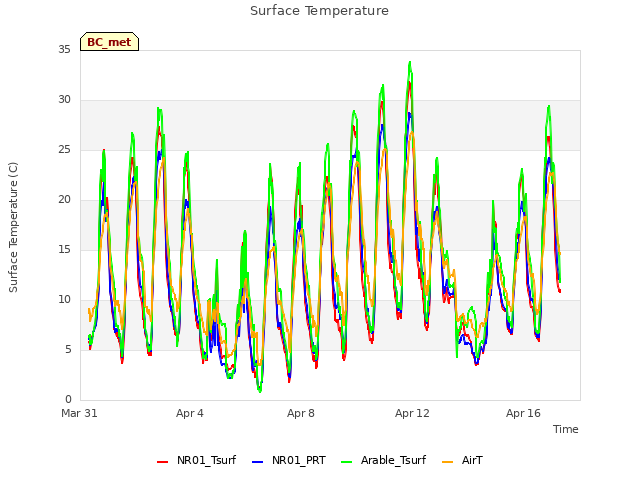Image resolution: width=640 pixels, height=480 pixels.
Task: Click the 25 y-axis tick label
Action: 64,150
